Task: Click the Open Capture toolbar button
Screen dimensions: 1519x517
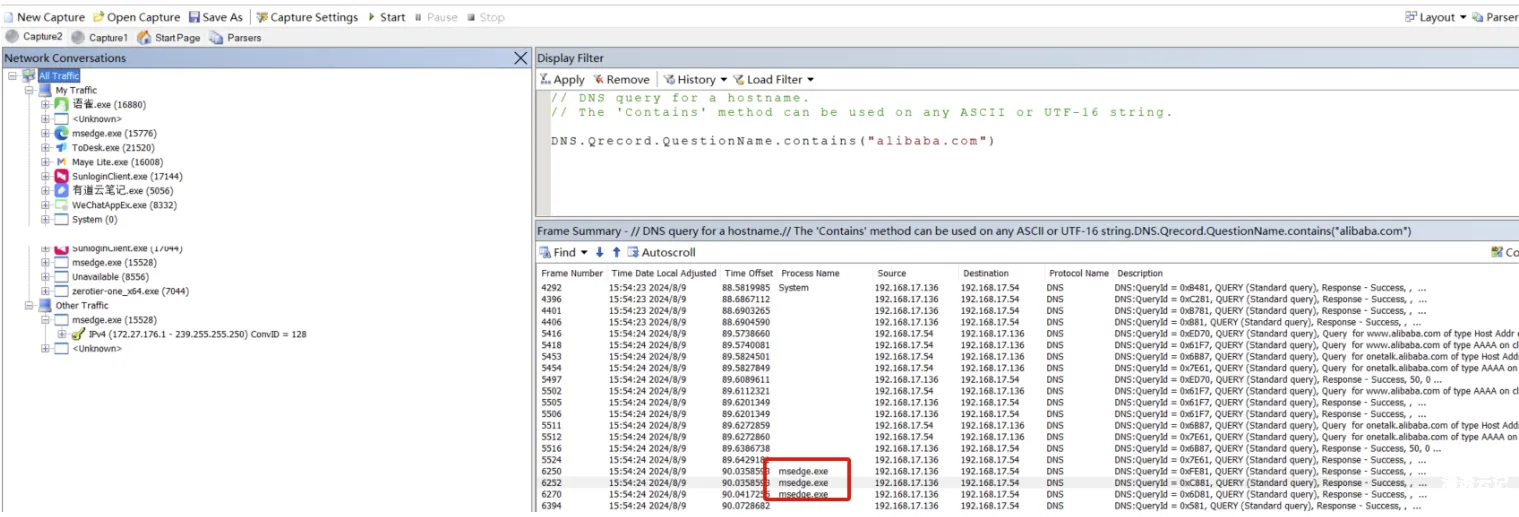Action: pos(136,17)
